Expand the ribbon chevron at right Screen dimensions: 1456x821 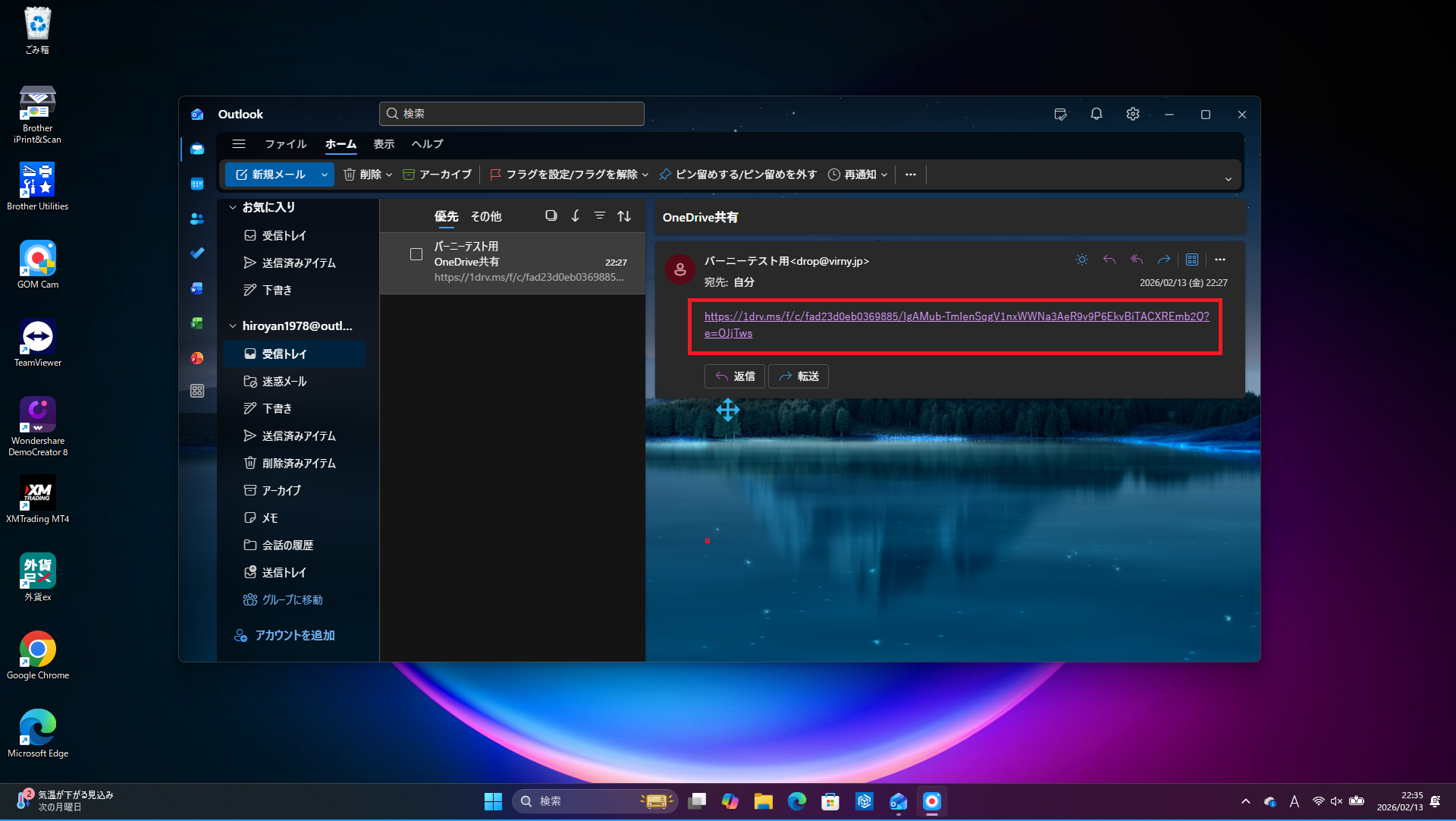[x=1228, y=179]
